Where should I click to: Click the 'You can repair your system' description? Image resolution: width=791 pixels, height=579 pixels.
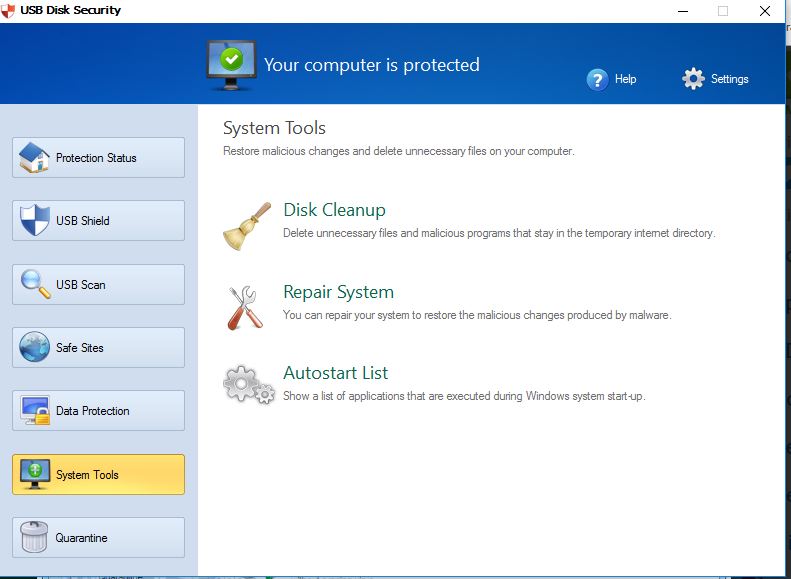(x=477, y=315)
